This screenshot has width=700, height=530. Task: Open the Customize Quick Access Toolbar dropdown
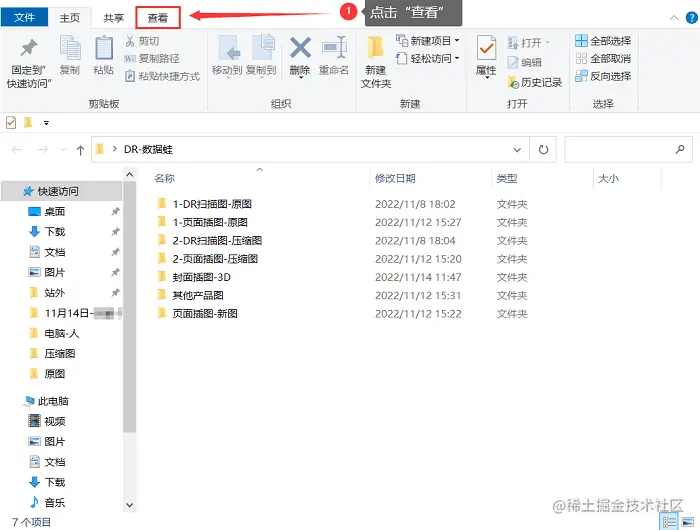pyautogui.click(x=46, y=123)
